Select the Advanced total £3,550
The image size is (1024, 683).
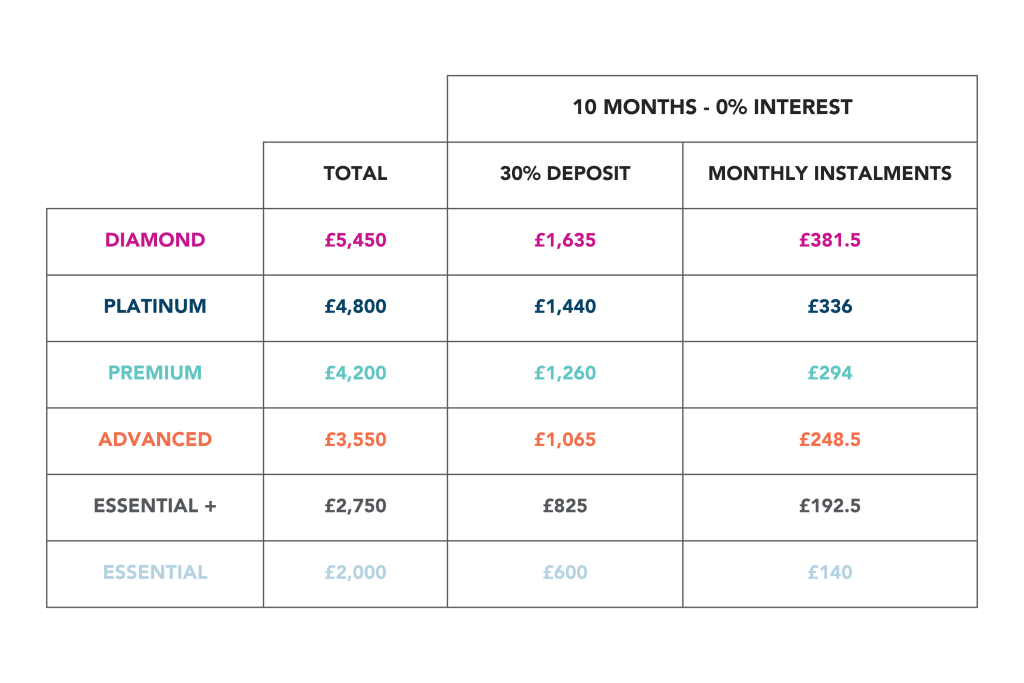click(x=355, y=439)
